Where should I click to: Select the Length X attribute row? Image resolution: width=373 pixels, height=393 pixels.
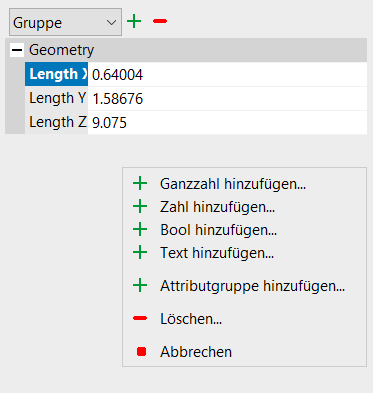(196, 74)
